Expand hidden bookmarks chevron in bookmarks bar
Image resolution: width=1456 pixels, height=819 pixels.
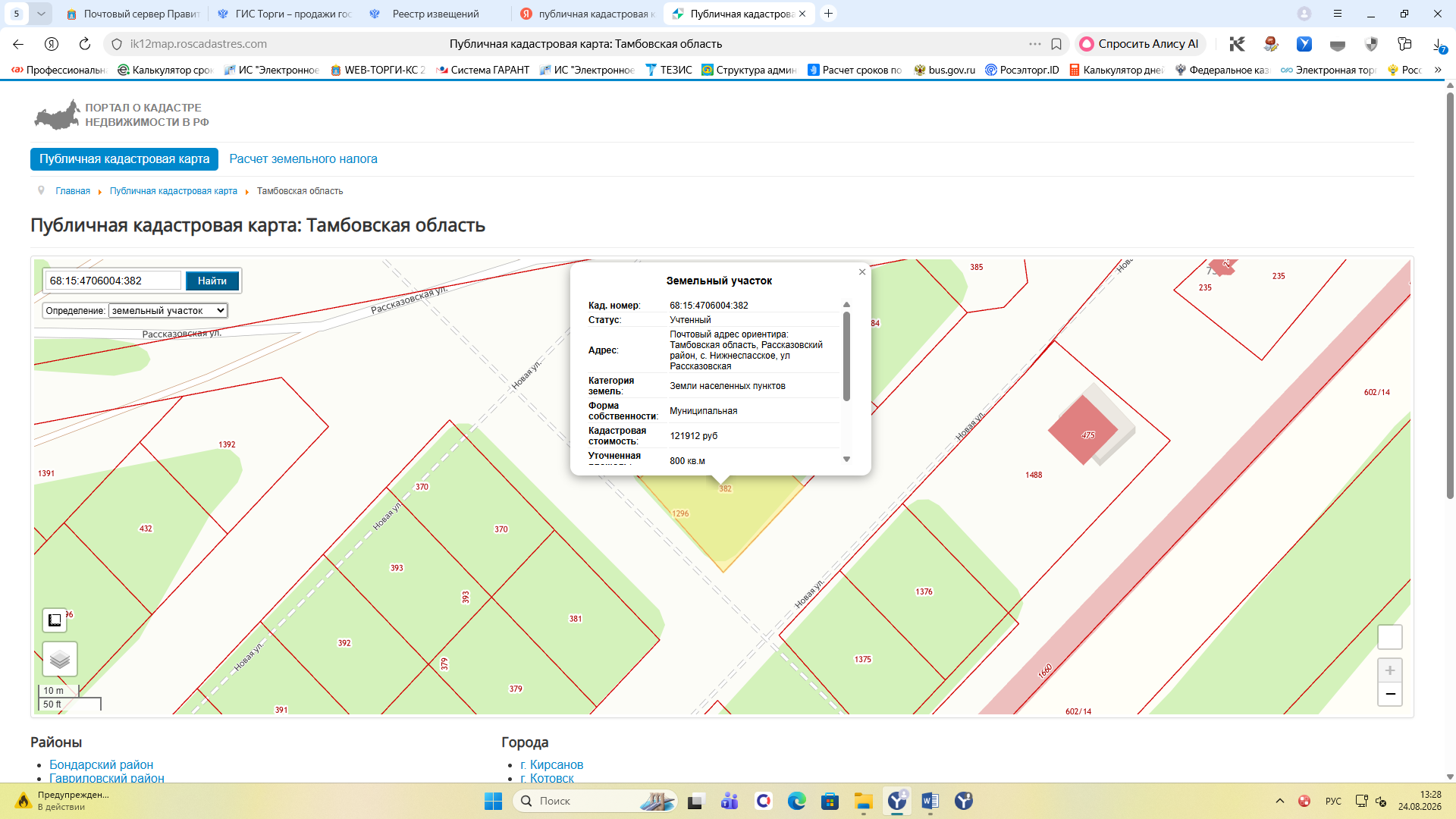tap(1438, 70)
